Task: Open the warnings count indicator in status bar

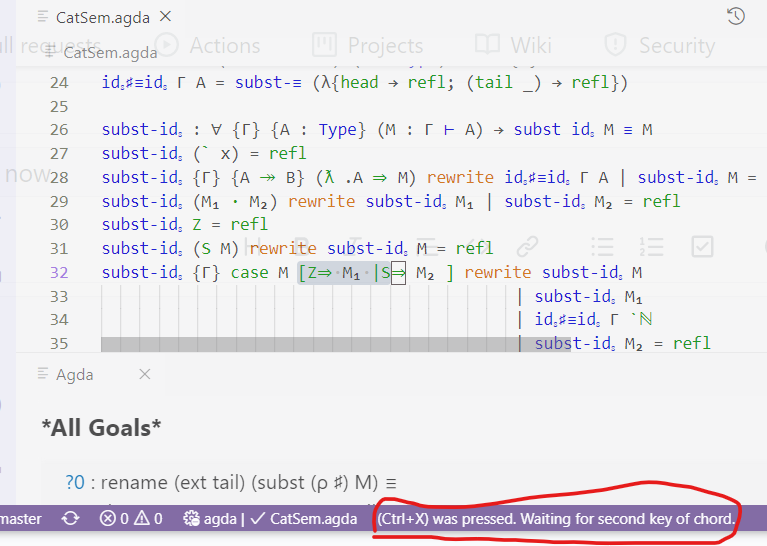Action: 148,519
